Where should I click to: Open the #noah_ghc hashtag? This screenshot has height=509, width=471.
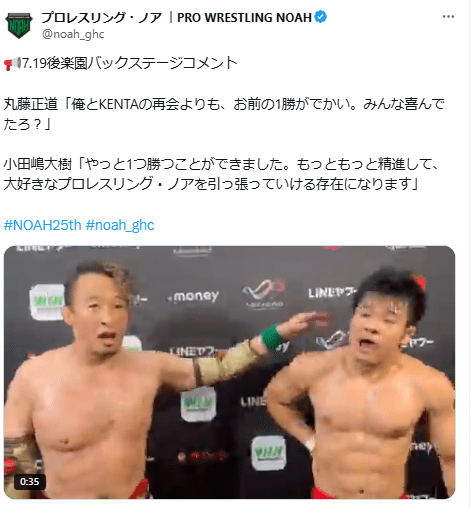point(120,225)
